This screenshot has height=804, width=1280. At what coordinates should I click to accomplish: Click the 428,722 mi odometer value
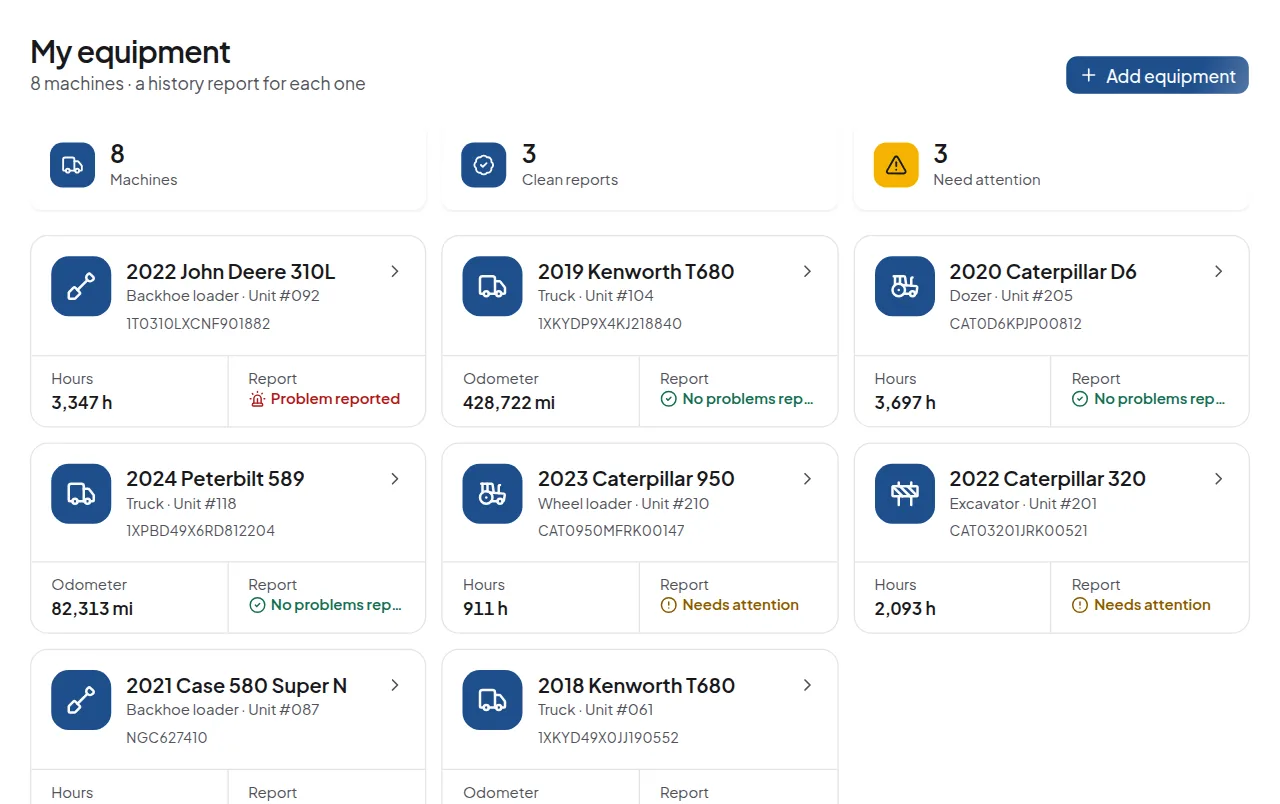pos(509,403)
